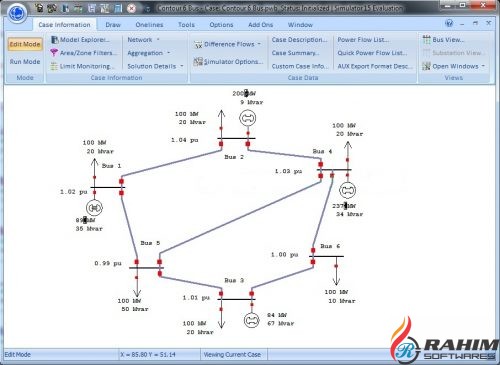
Task: Select the generator symbol at Bus 4
Action: pos(347,190)
